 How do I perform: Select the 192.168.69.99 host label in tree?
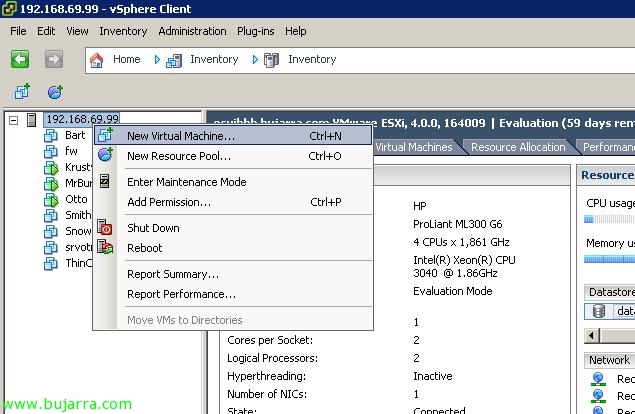(82, 119)
